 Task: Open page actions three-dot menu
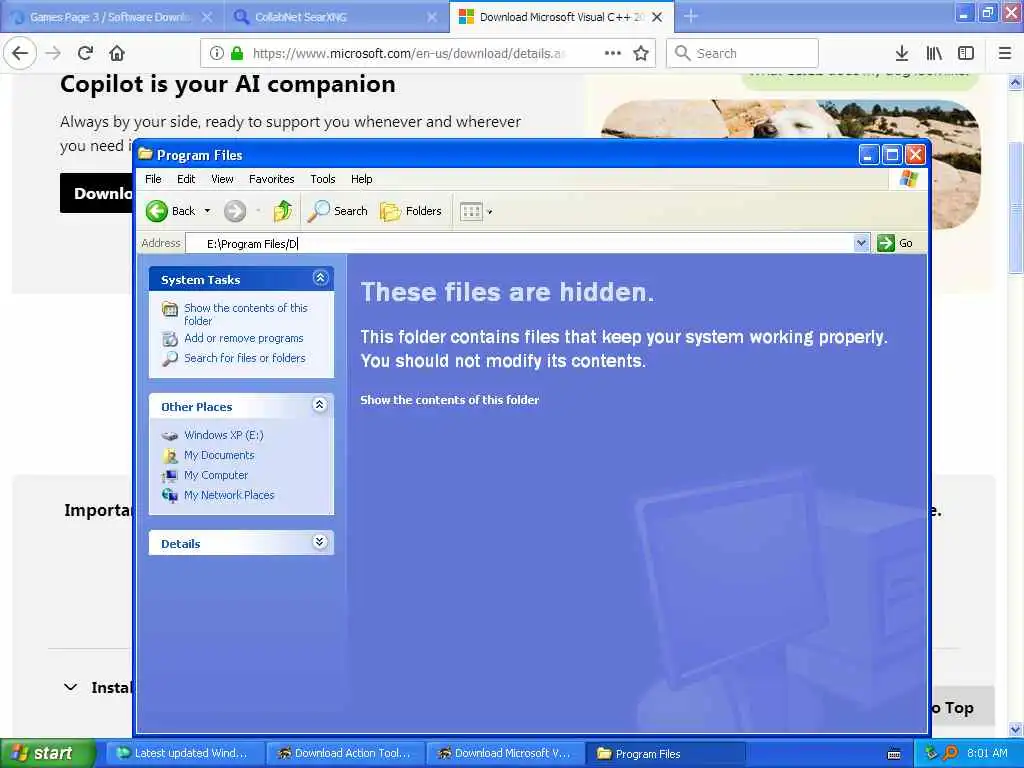click(x=613, y=53)
